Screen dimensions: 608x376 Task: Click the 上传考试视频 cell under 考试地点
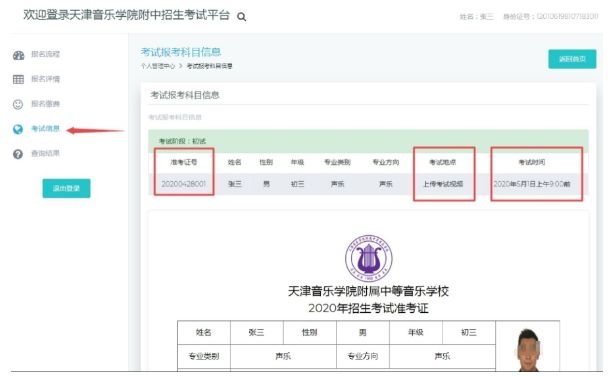click(x=443, y=184)
